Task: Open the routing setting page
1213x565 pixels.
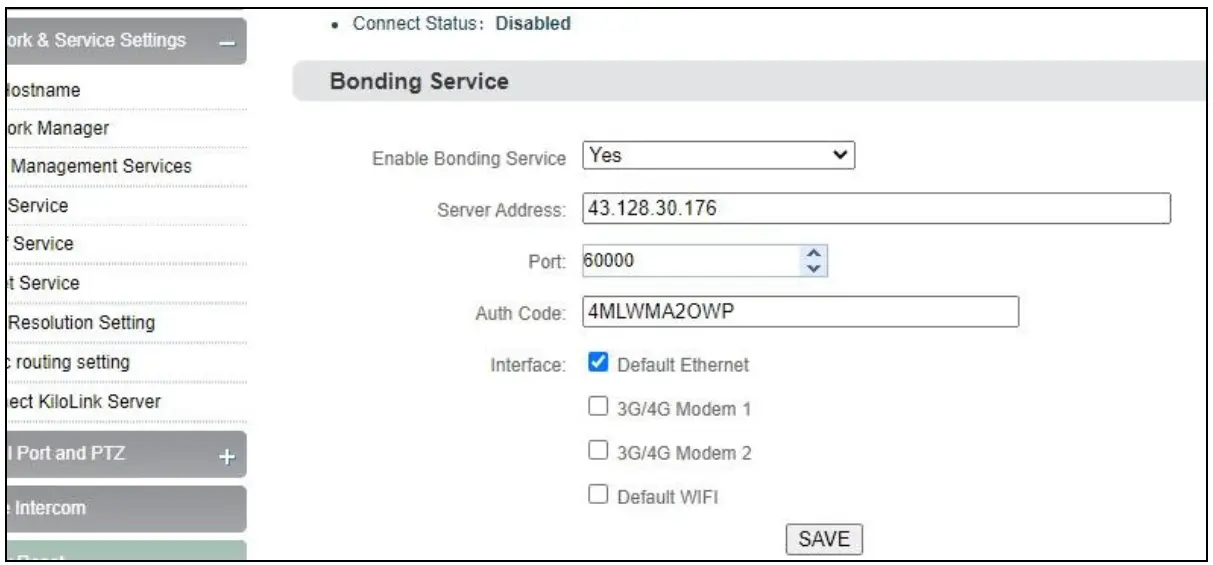Action: tap(70, 361)
